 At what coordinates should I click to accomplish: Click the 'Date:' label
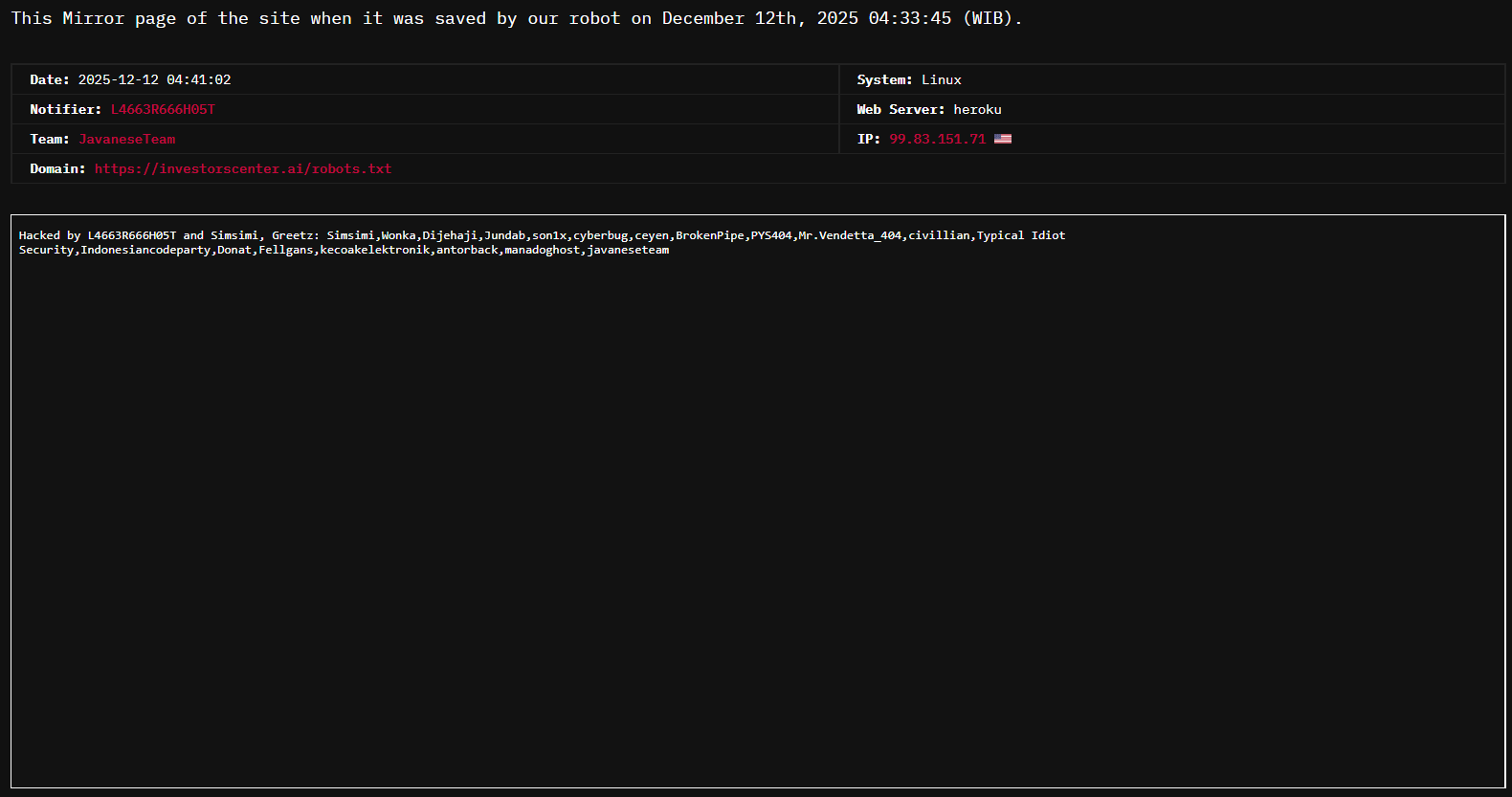pos(50,80)
